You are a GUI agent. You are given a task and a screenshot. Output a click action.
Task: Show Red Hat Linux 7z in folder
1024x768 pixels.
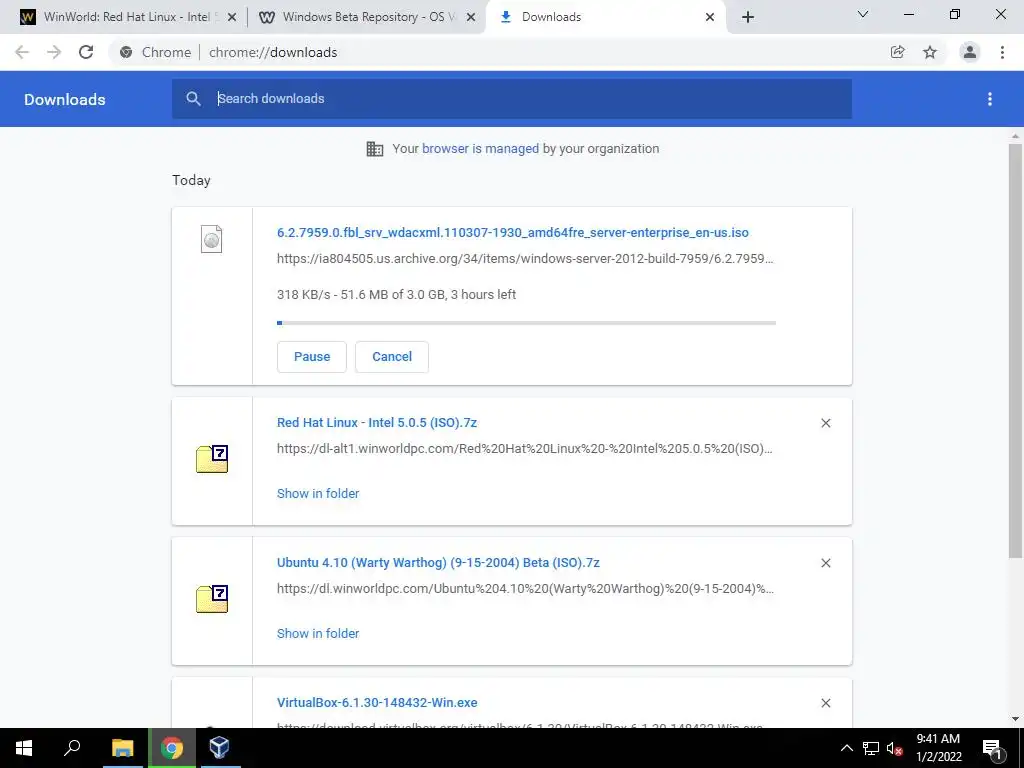pos(318,494)
